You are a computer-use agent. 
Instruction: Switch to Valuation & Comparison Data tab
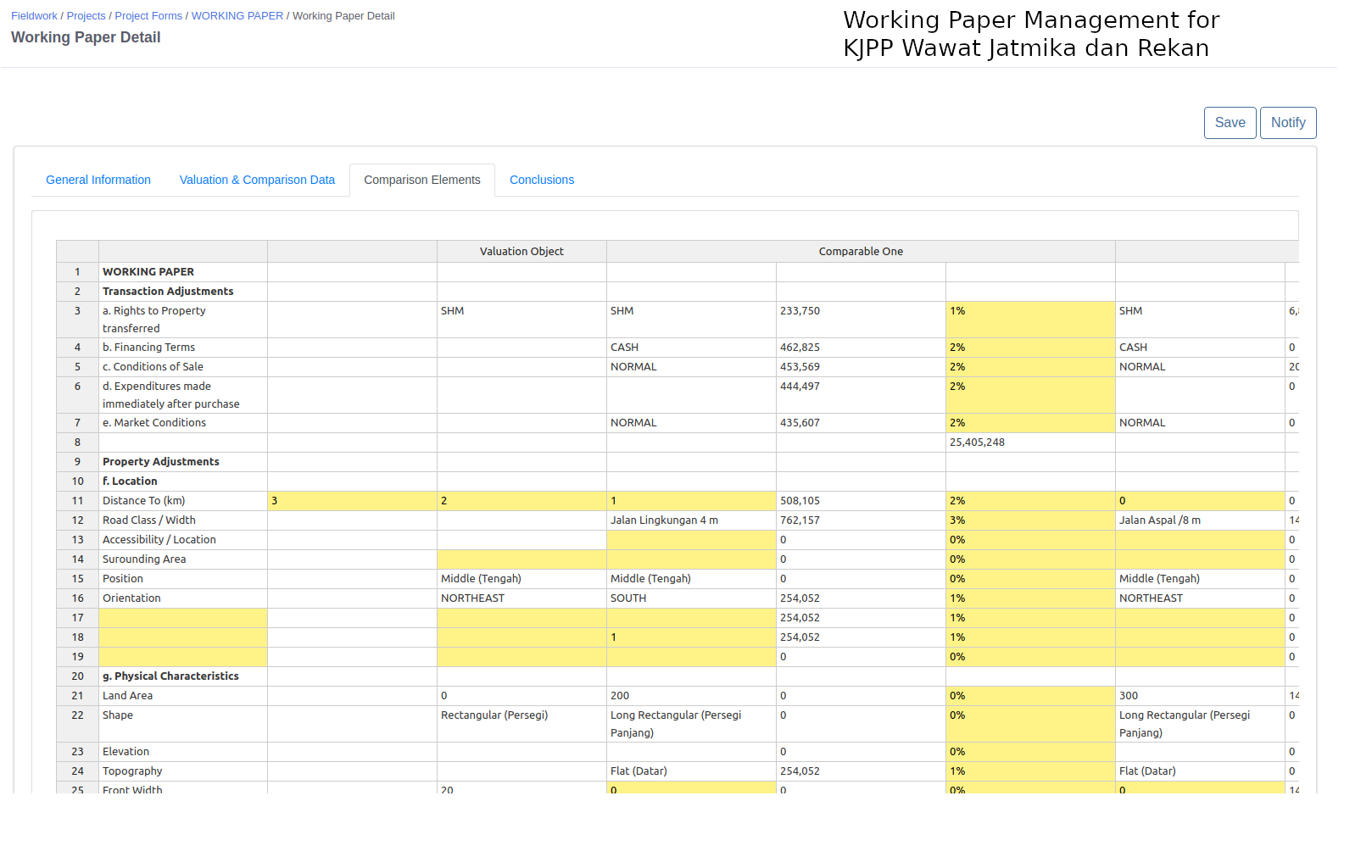pos(257,180)
